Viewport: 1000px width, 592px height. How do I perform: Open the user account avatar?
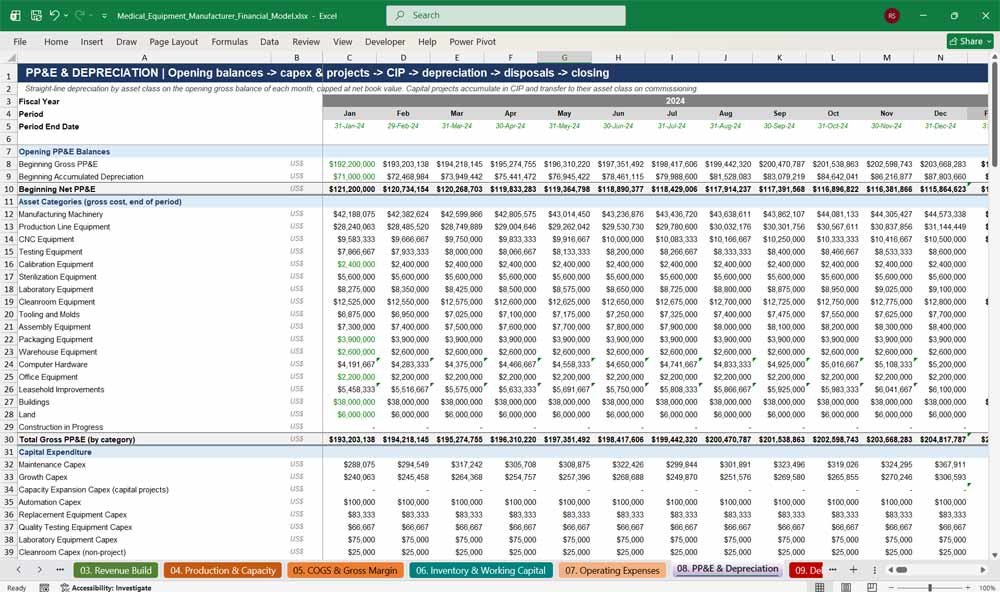(x=892, y=15)
